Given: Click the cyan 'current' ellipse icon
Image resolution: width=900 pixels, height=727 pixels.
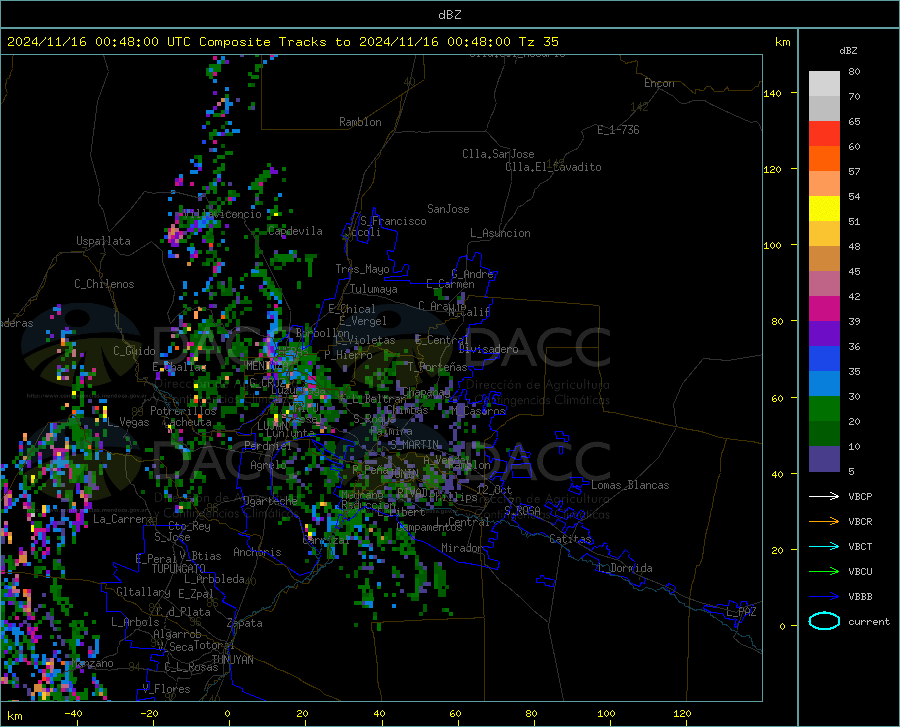Looking at the screenshot, I should pos(824,621).
